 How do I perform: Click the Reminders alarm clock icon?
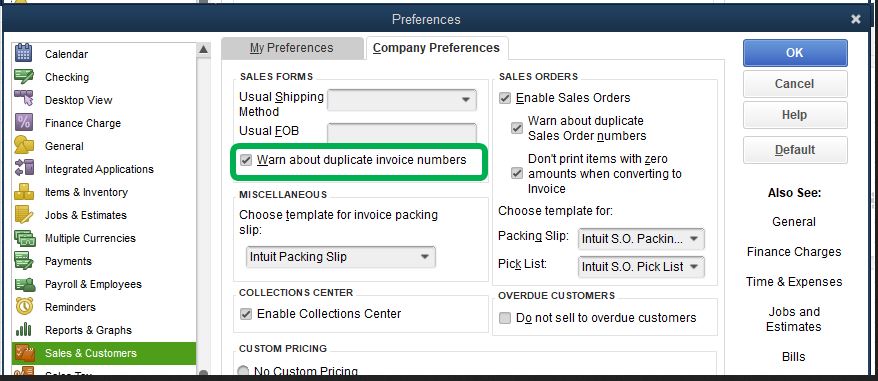[24, 306]
